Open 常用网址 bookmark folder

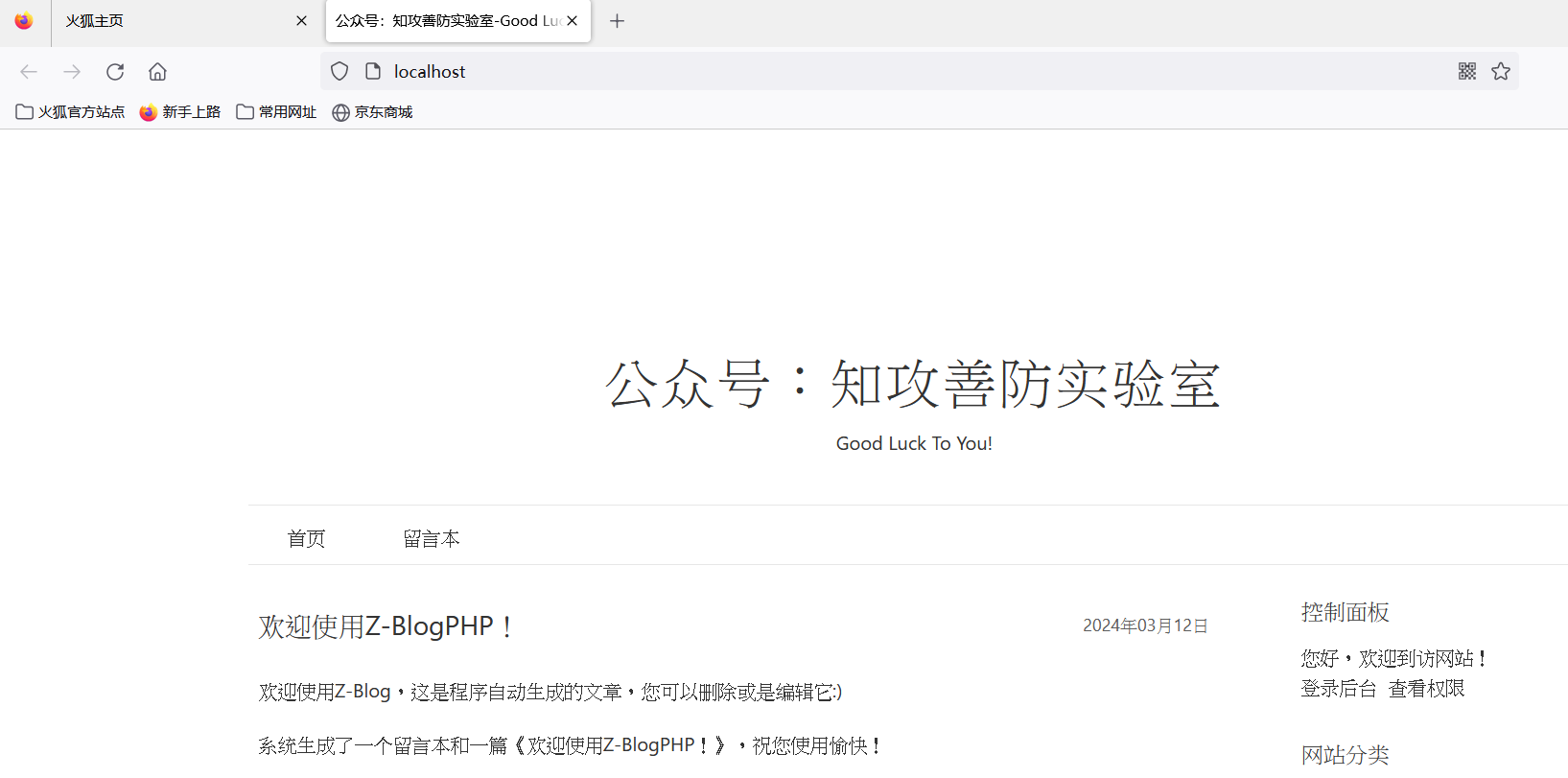click(x=276, y=112)
